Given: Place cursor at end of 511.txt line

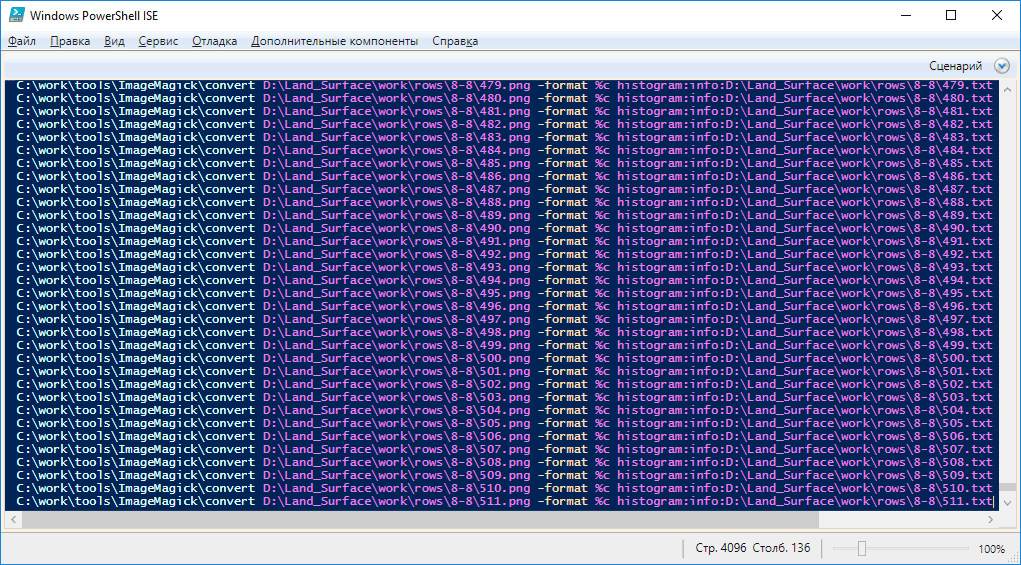Looking at the screenshot, I should 995,502.
